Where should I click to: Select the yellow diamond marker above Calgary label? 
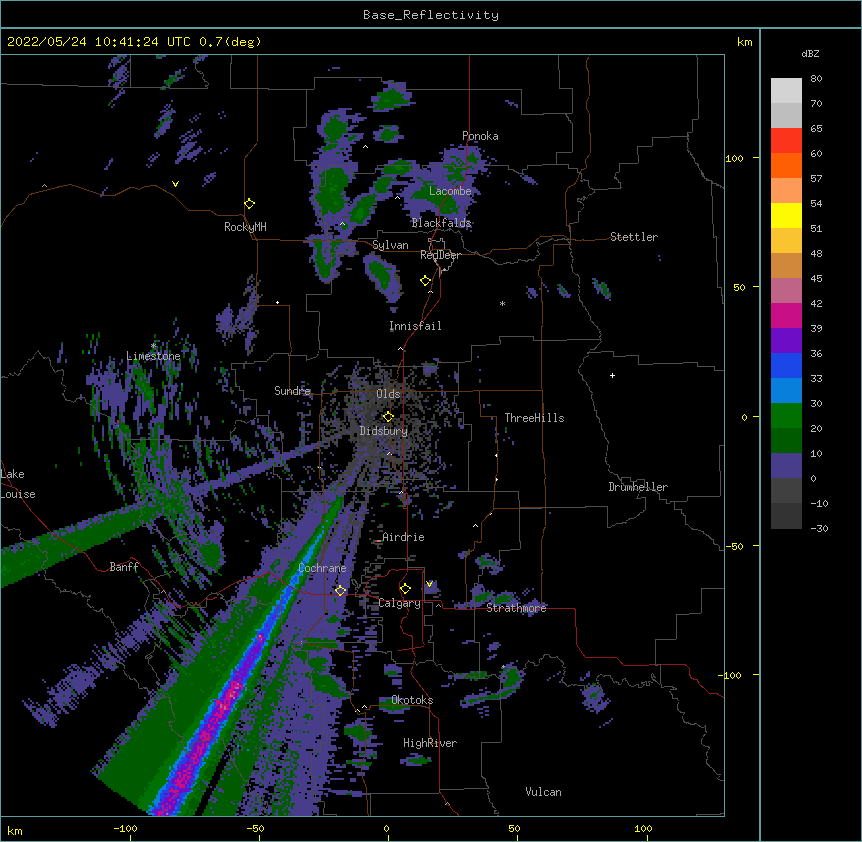coord(405,589)
